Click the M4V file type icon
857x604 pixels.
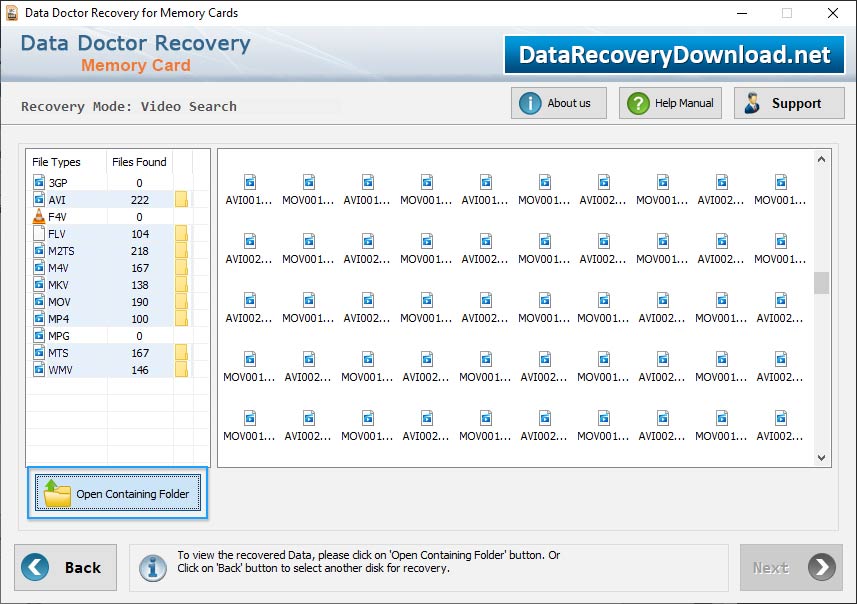(x=39, y=267)
